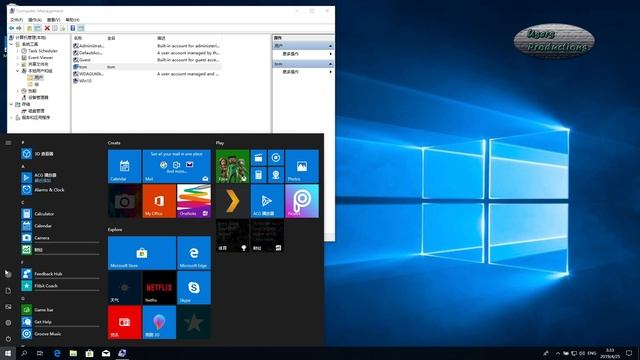This screenshot has width=640, height=360.
Task: Select the Guest user row
Action: (x=147, y=60)
